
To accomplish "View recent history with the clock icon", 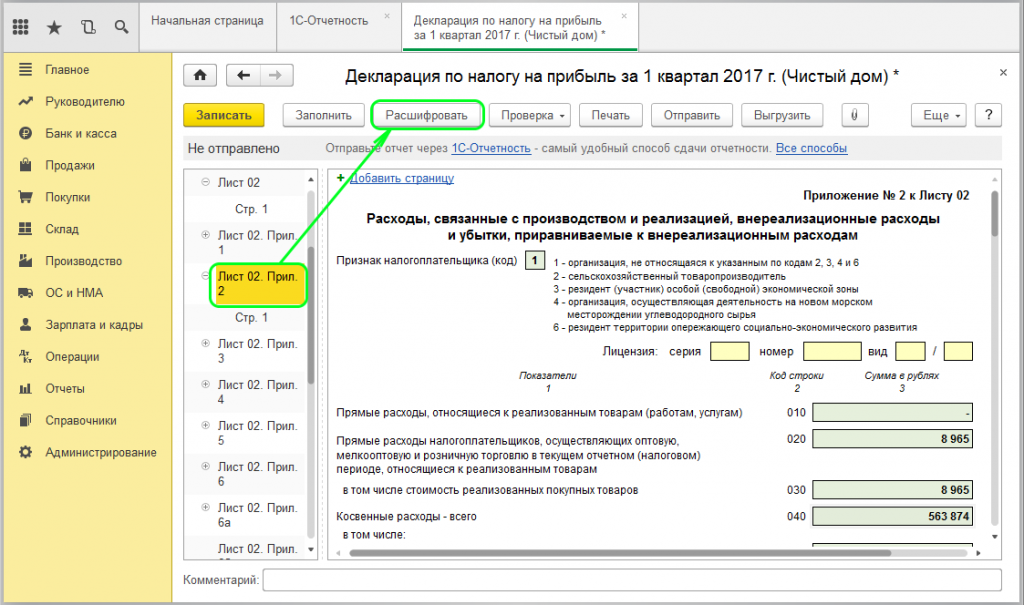I will point(88,26).
